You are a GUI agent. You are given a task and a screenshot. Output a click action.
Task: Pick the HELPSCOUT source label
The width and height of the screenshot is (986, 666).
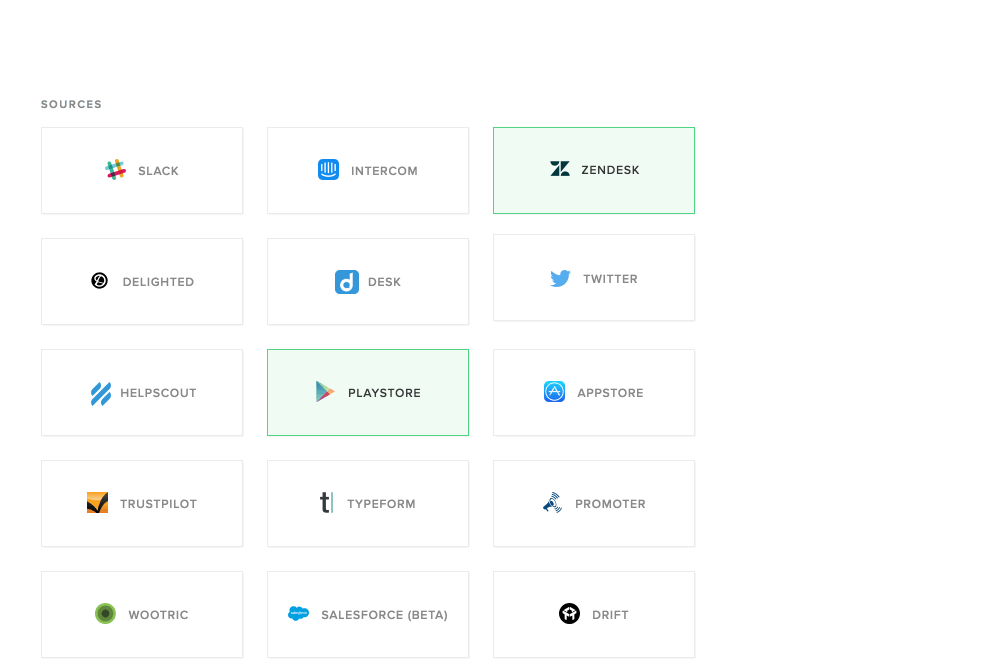click(x=158, y=393)
